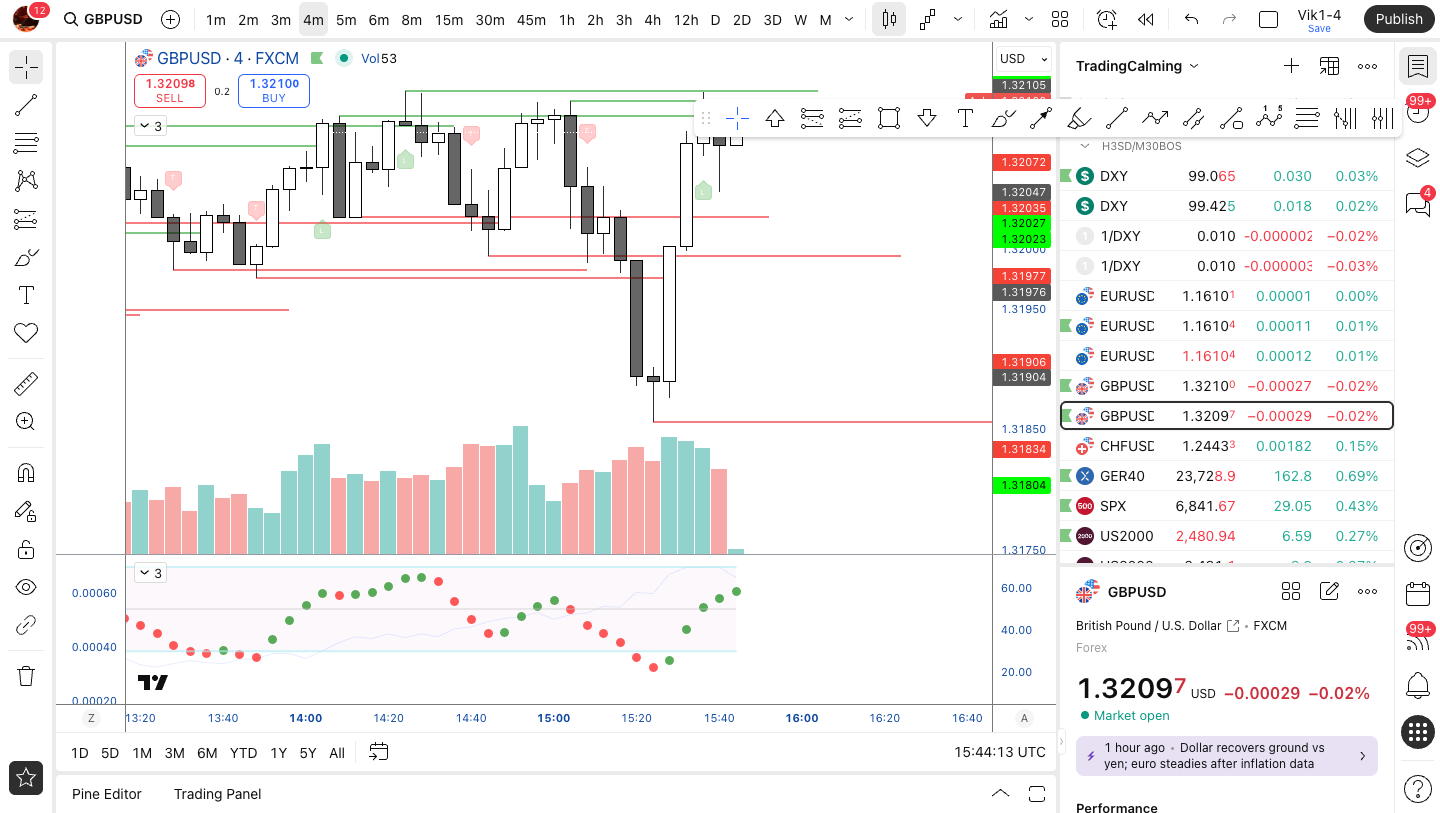The image size is (1440, 813).
Task: Toggle hide all drawings eye icon
Action: (26, 587)
